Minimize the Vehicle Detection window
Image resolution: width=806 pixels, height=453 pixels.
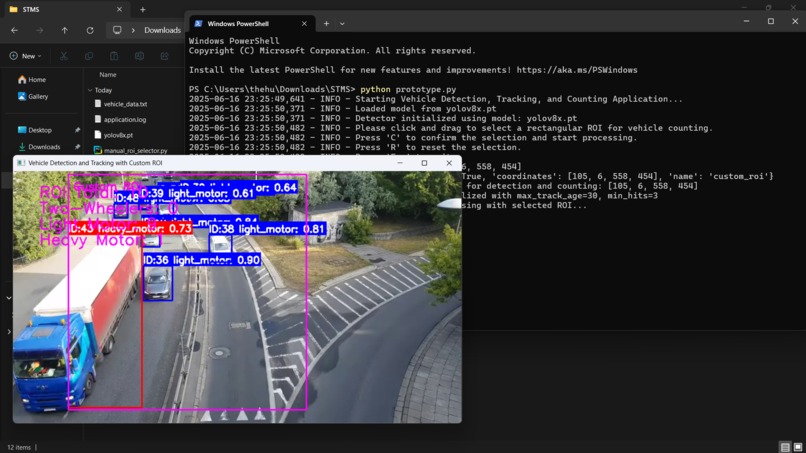pos(400,163)
